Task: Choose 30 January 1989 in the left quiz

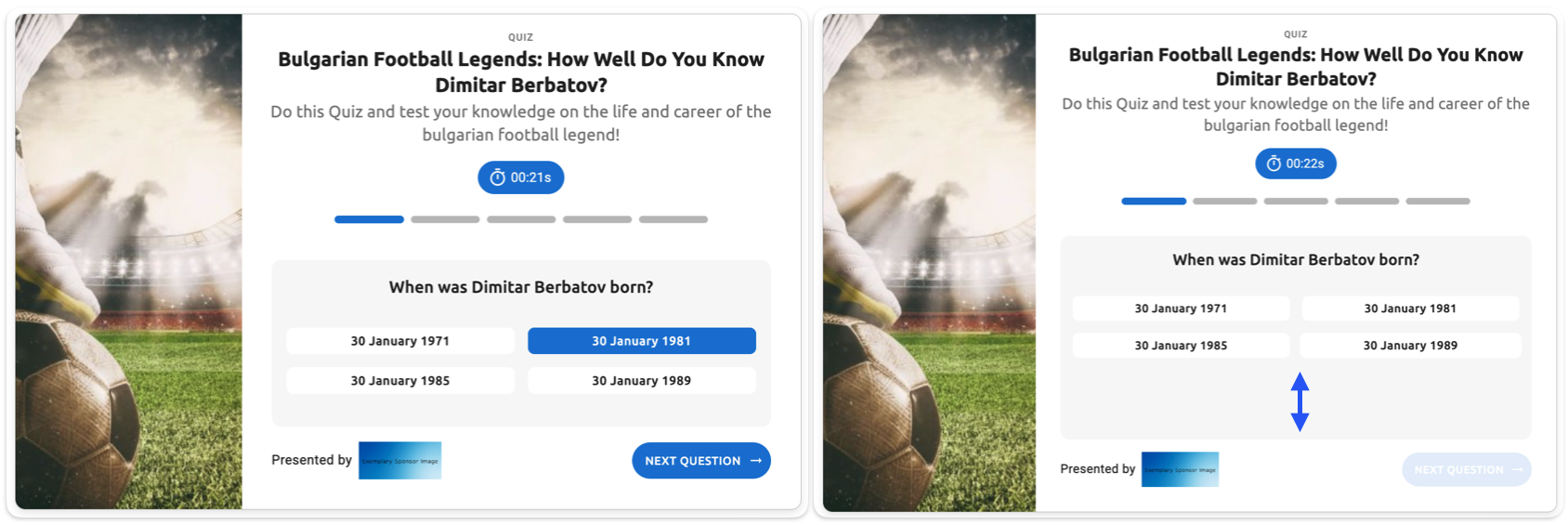Action: click(x=641, y=381)
